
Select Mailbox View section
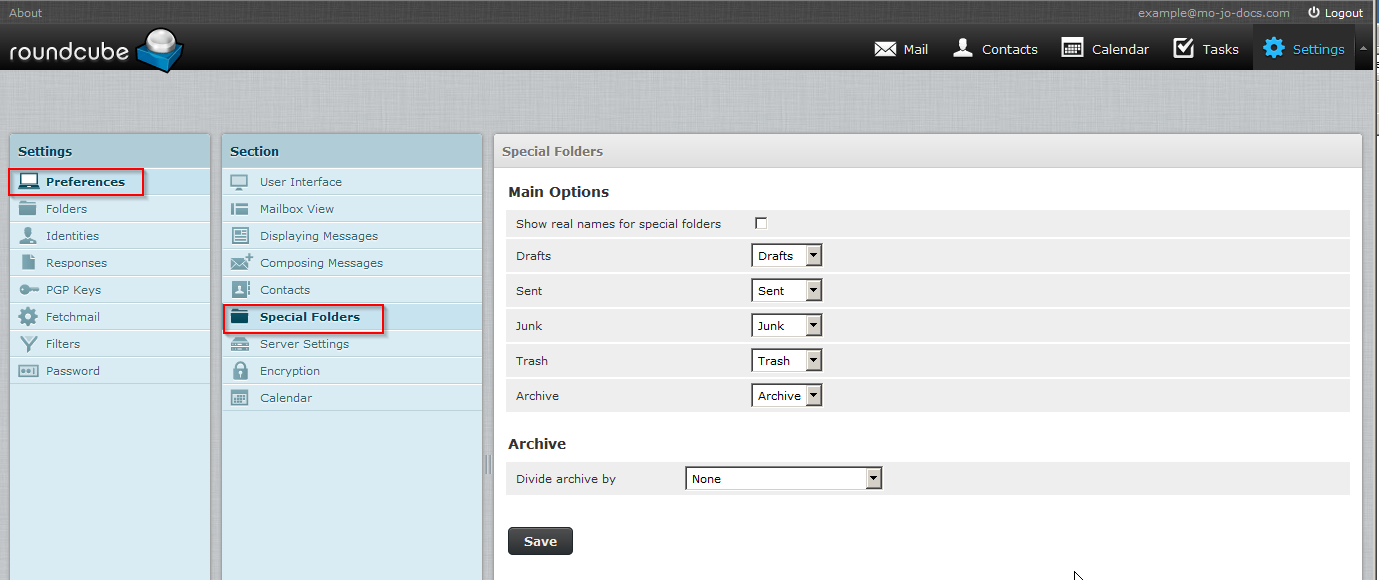tap(297, 209)
